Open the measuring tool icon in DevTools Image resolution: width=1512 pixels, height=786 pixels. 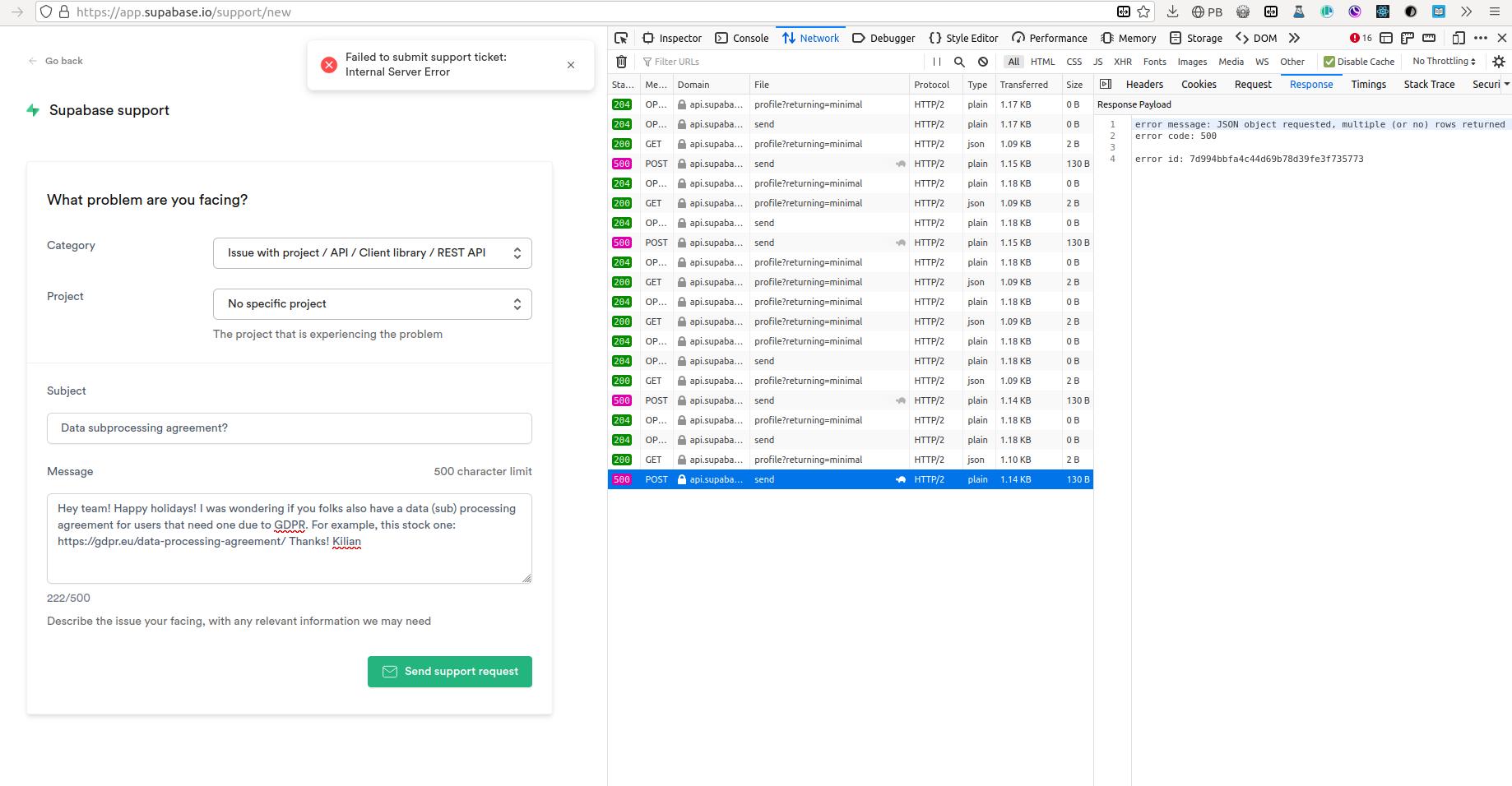click(x=1429, y=38)
